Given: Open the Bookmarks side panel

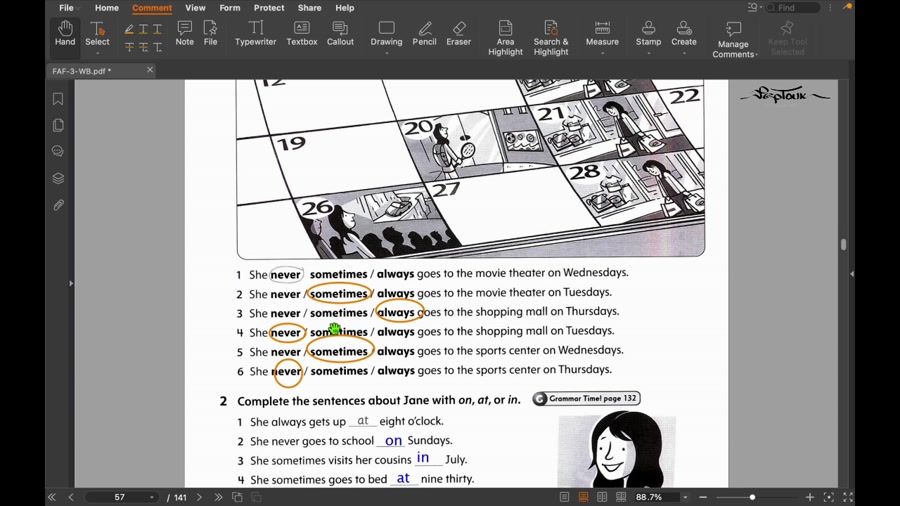Looking at the screenshot, I should 58,99.
